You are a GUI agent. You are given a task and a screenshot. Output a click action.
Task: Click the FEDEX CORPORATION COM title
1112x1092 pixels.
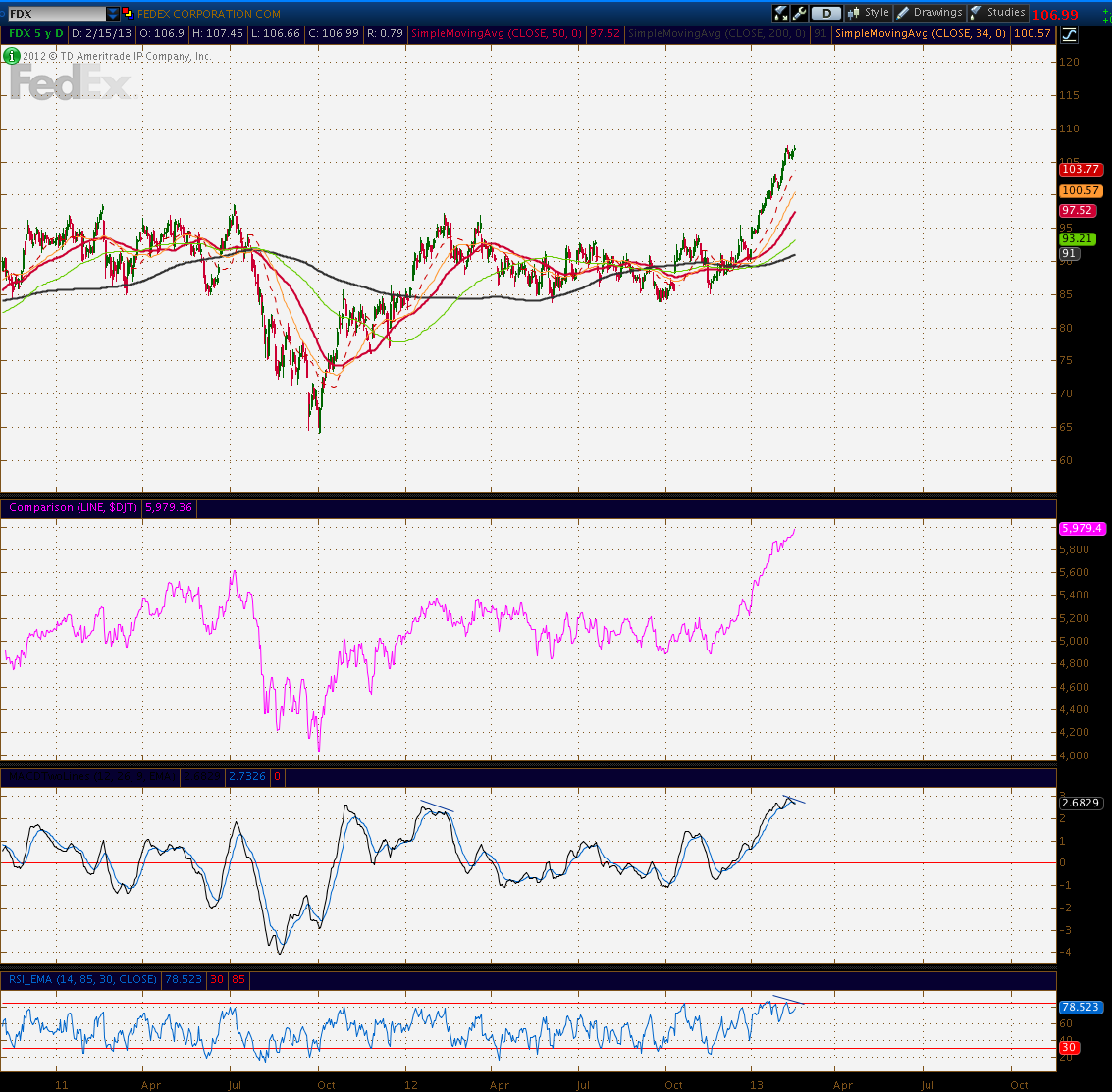pyautogui.click(x=208, y=14)
